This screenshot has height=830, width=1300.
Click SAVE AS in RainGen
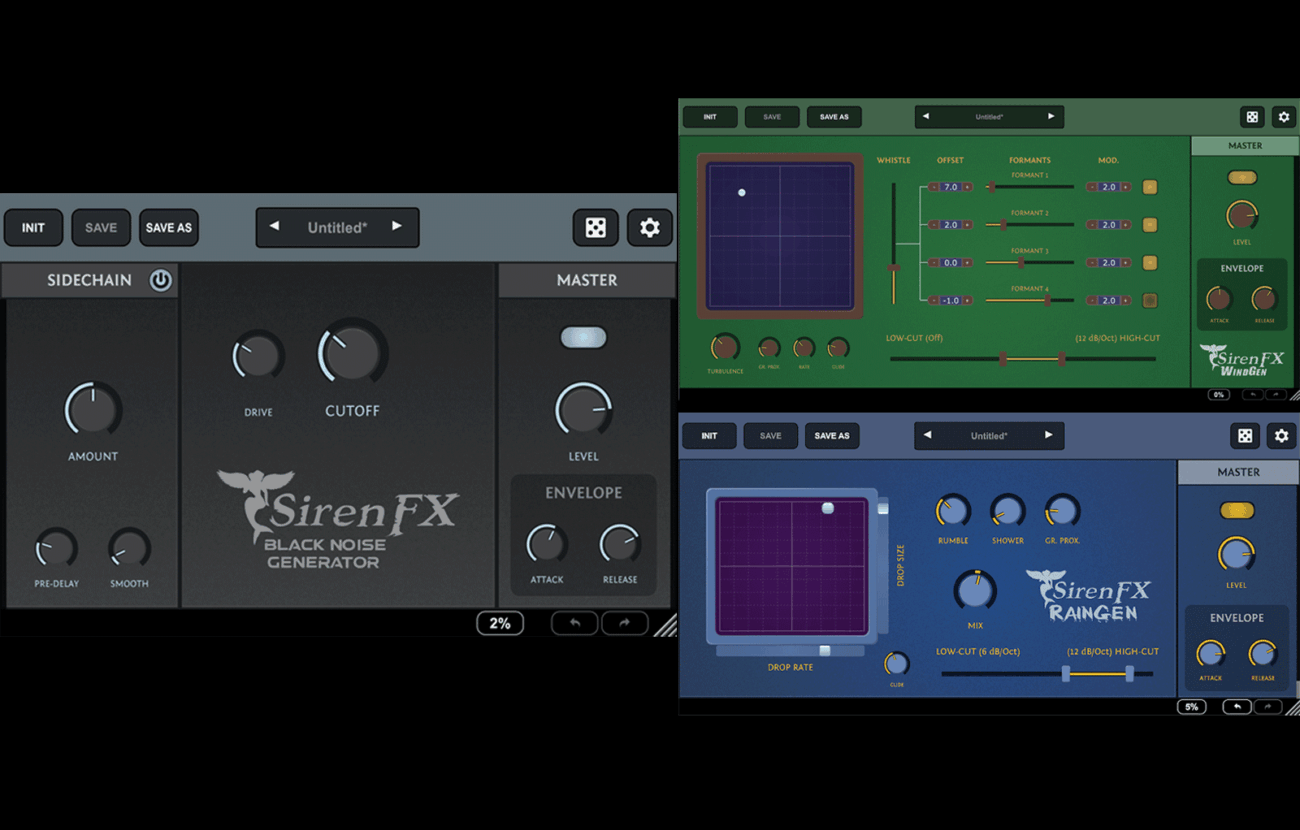[832, 436]
